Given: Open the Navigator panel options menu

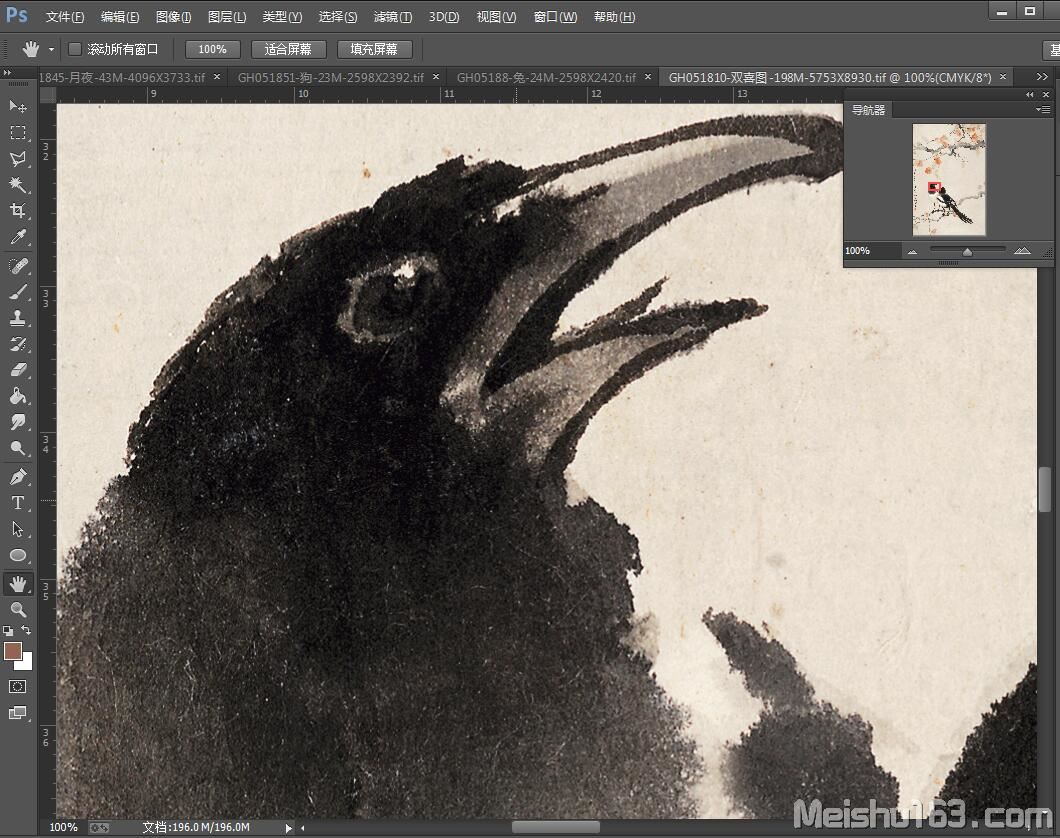Looking at the screenshot, I should point(1042,109).
